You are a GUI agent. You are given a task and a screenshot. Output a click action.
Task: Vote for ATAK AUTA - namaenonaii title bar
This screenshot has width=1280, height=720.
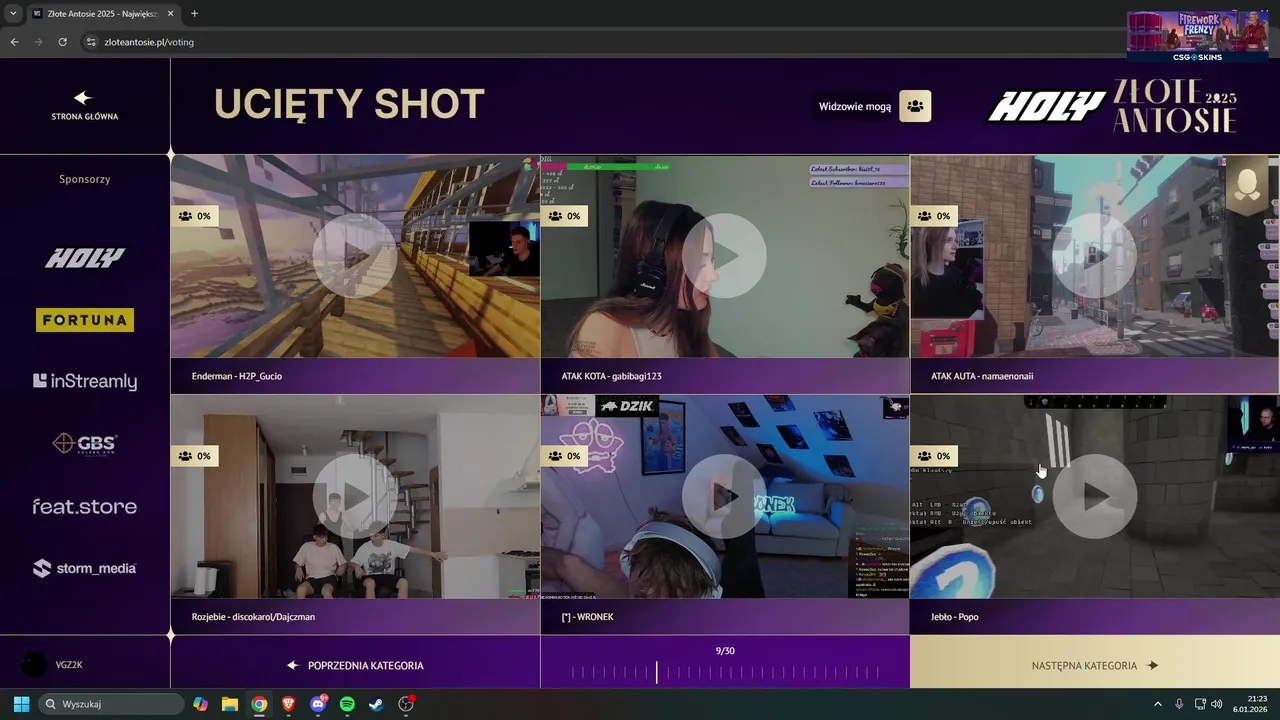[1094, 376]
